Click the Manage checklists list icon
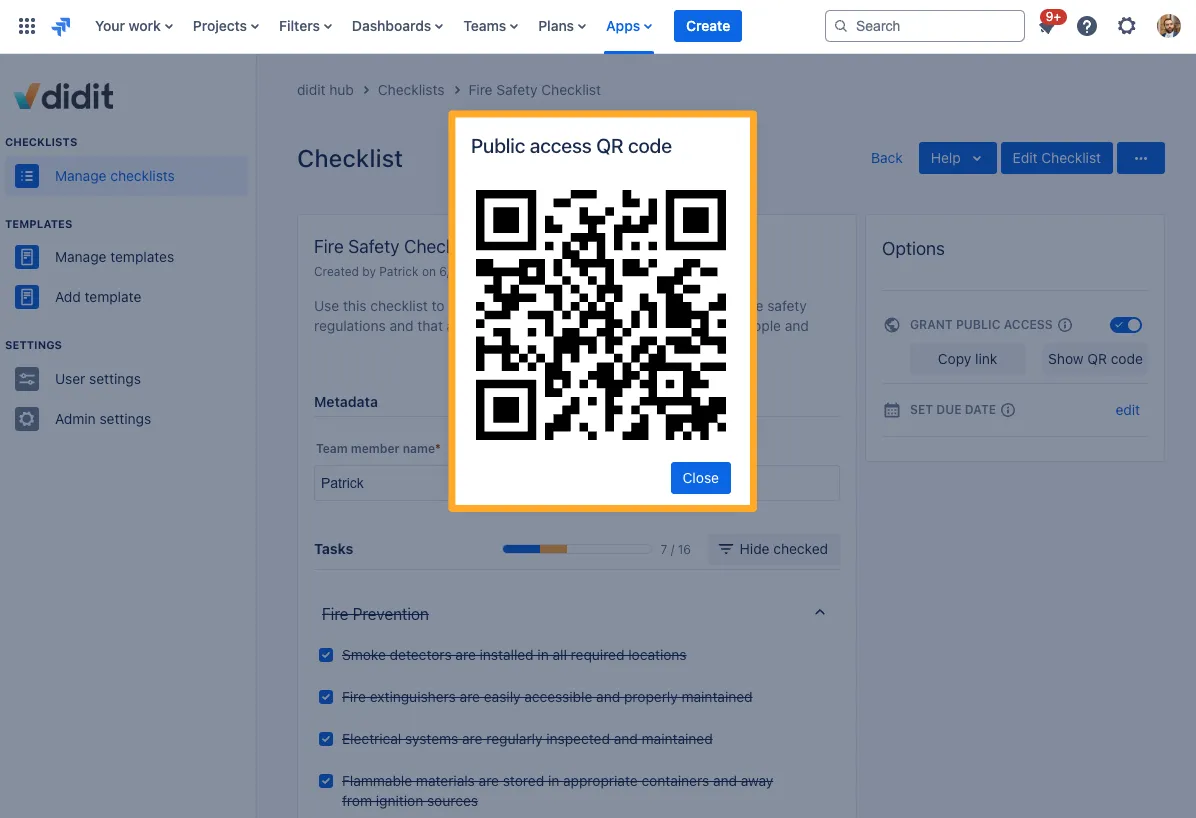1196x818 pixels. coord(27,176)
